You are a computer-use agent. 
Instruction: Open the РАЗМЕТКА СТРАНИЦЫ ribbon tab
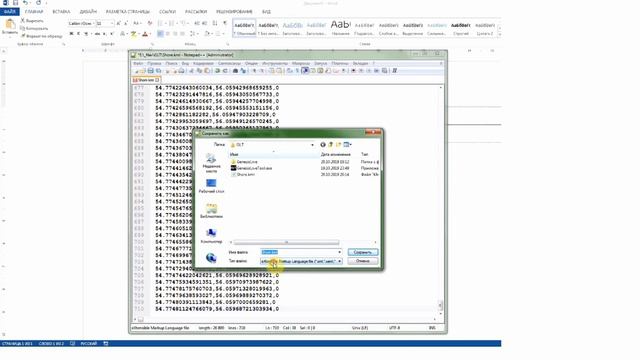(127, 12)
